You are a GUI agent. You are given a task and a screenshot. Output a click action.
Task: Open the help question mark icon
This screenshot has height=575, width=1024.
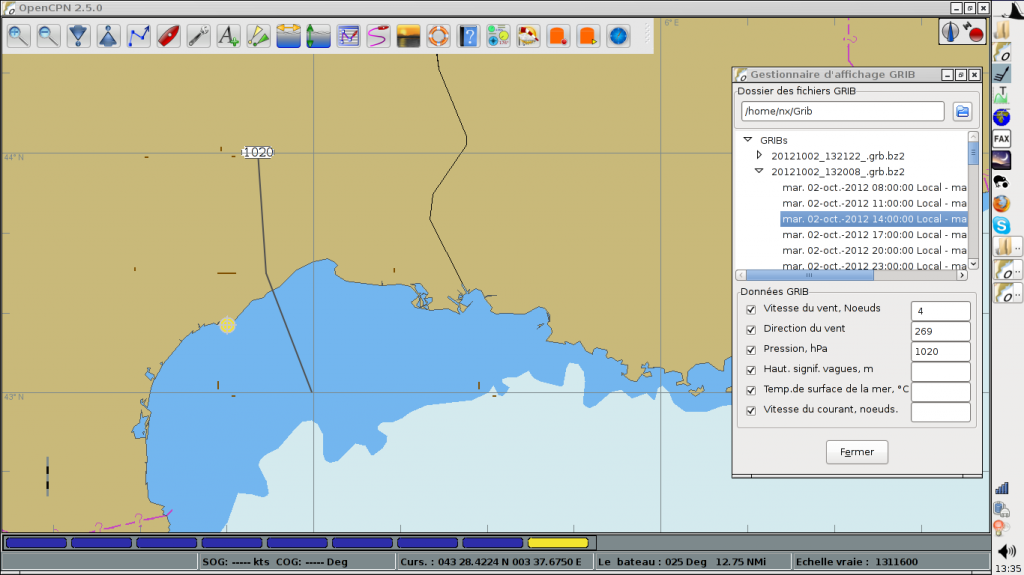[468, 37]
